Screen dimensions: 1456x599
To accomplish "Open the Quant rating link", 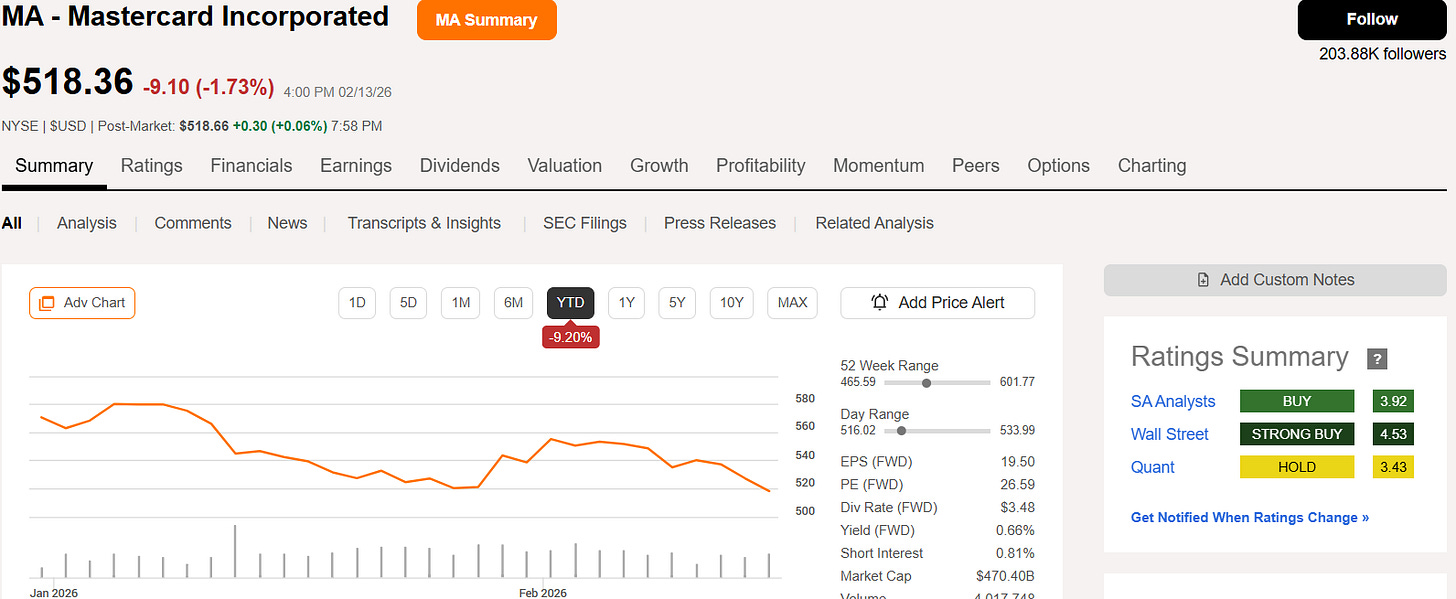I will click(x=1153, y=467).
